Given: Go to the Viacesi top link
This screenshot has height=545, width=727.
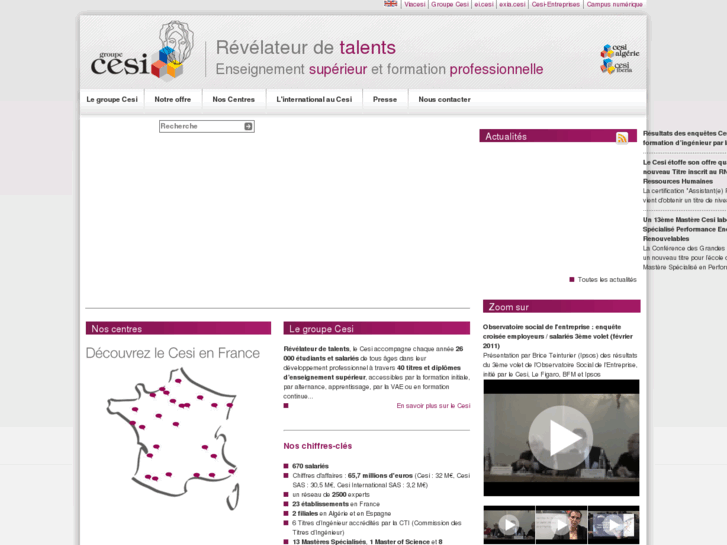Looking at the screenshot, I should (x=415, y=4).
